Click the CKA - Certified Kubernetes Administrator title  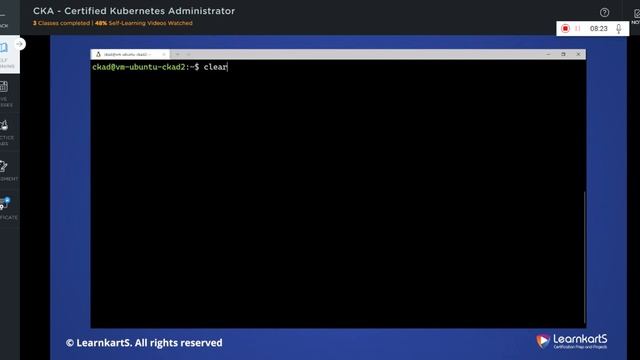pos(134,11)
